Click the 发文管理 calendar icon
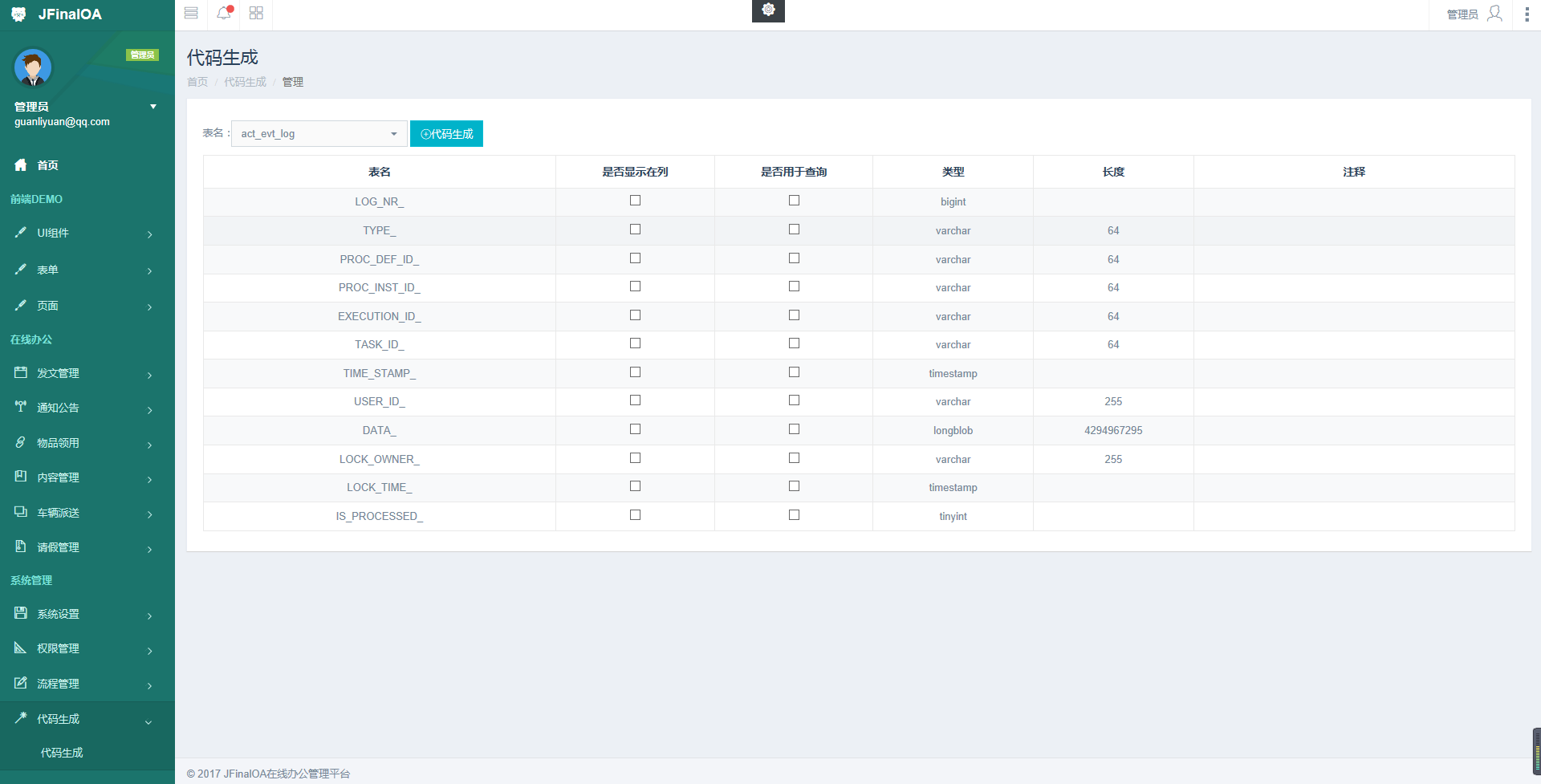 (x=21, y=372)
